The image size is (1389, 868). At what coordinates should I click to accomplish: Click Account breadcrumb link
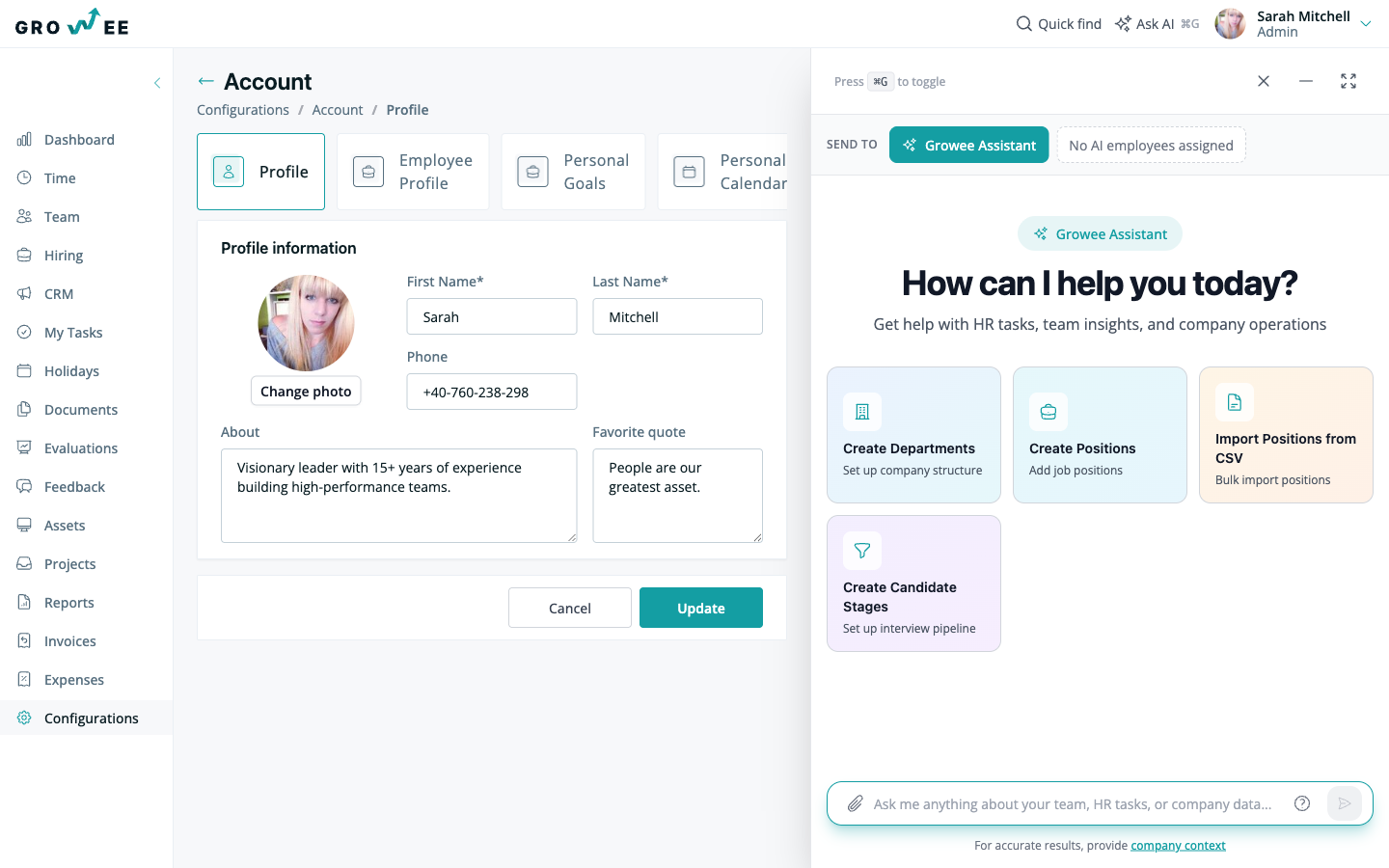[338, 110]
